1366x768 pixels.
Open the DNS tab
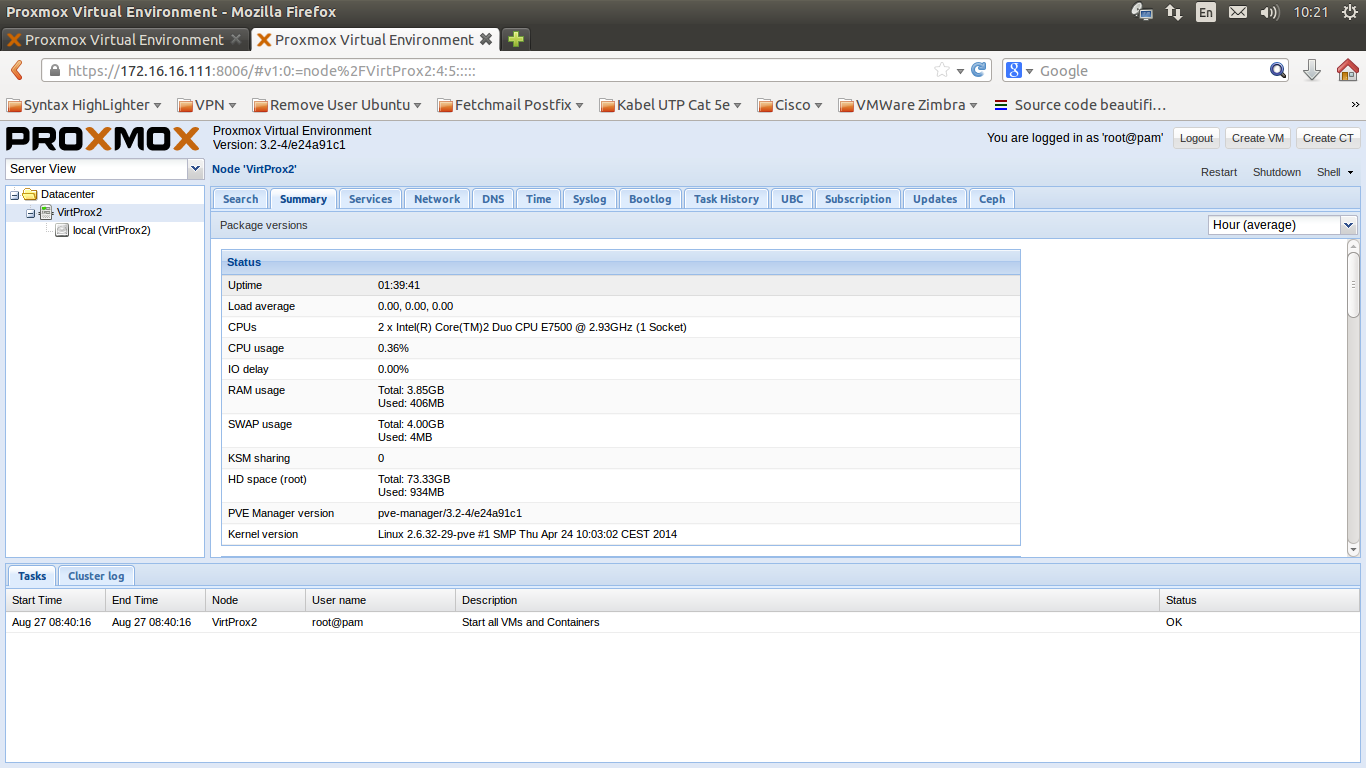[493, 199]
